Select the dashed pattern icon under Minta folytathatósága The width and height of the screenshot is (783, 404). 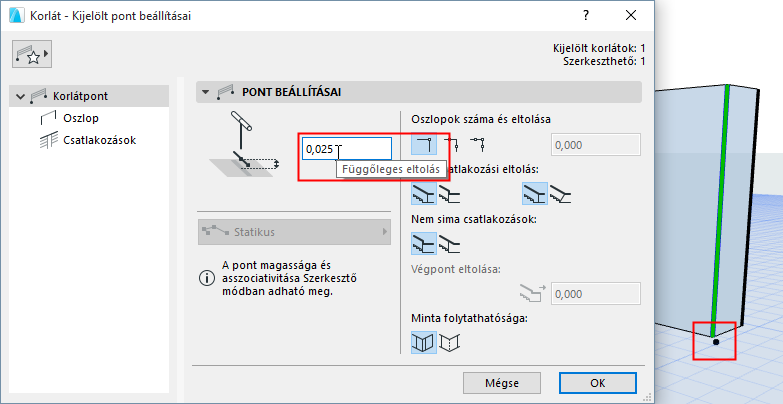449,342
